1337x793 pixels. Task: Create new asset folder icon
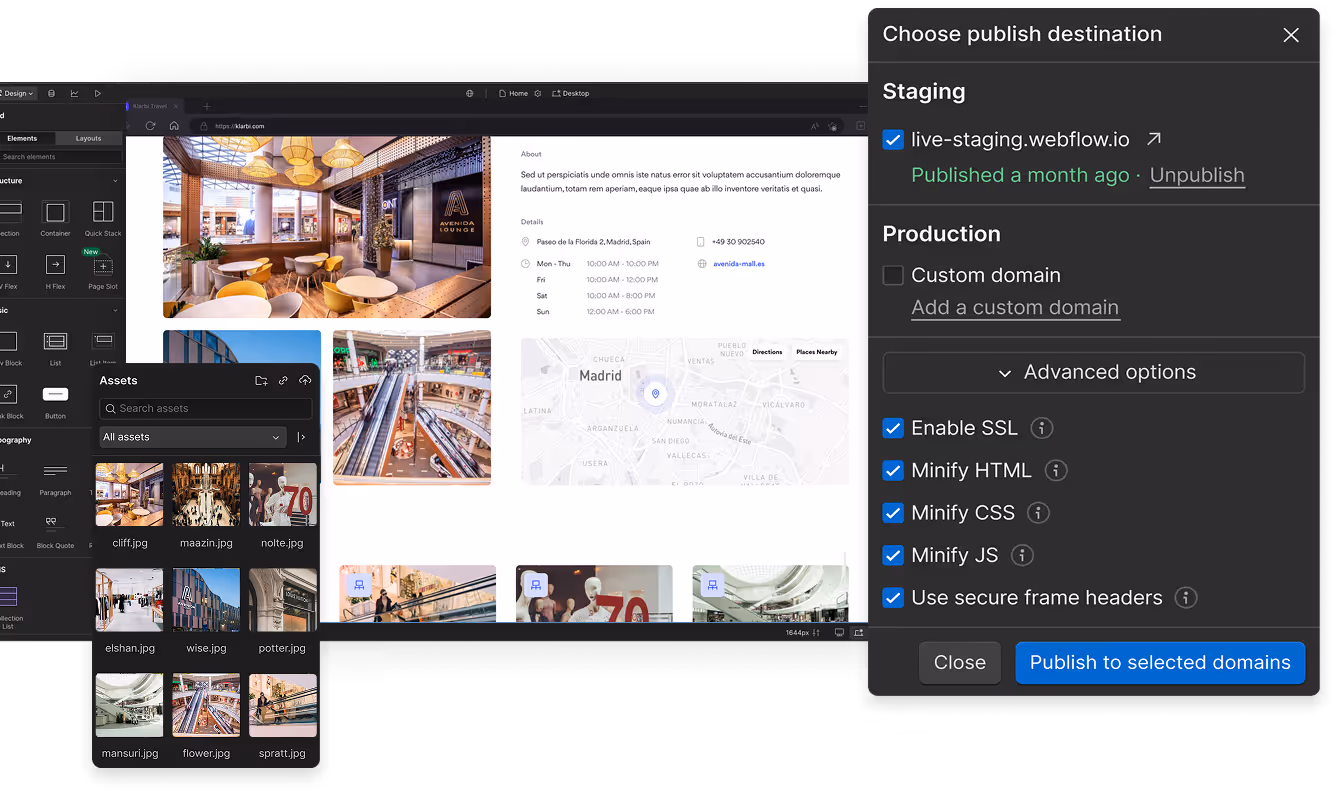(x=261, y=381)
